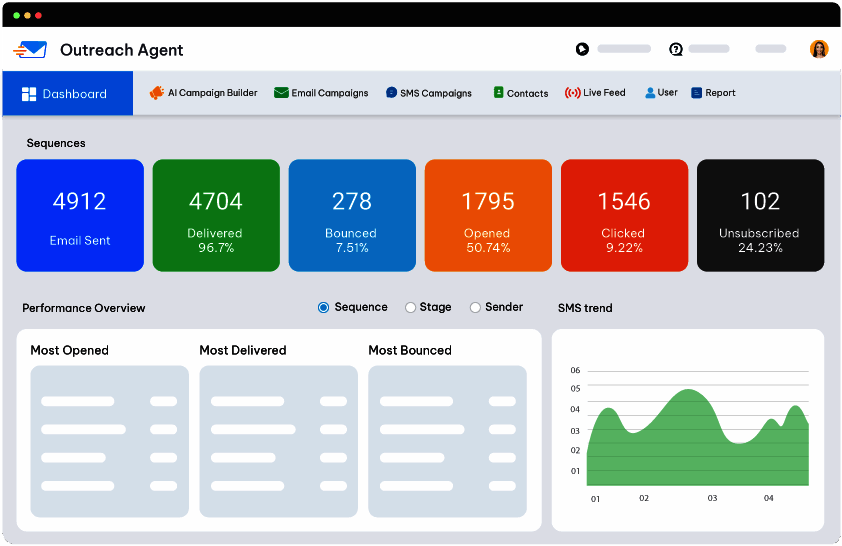The height and width of the screenshot is (546, 842).
Task: Select the Sequence radio button
Action: 323,308
